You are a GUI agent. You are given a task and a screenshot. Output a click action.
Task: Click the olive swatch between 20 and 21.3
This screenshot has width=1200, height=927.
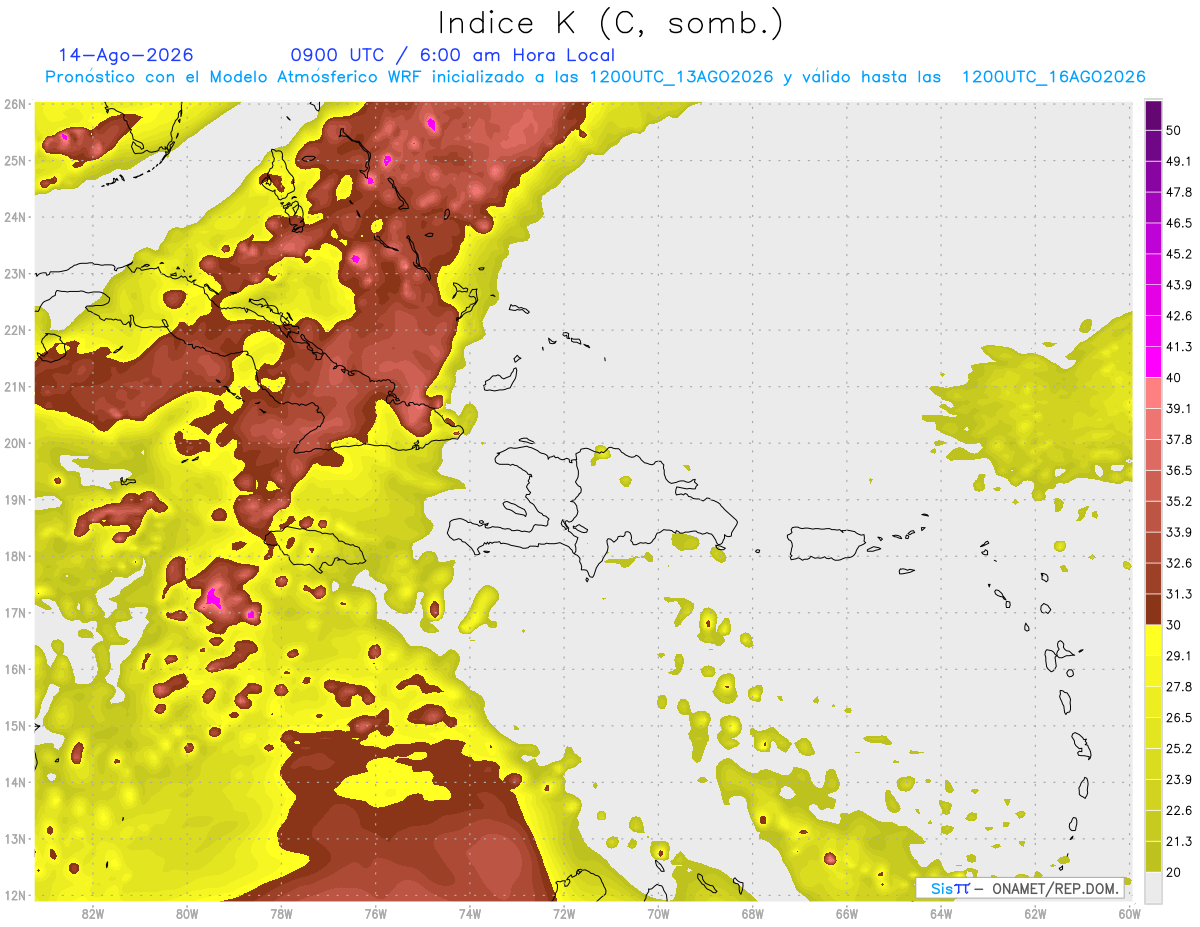pyautogui.click(x=1153, y=856)
